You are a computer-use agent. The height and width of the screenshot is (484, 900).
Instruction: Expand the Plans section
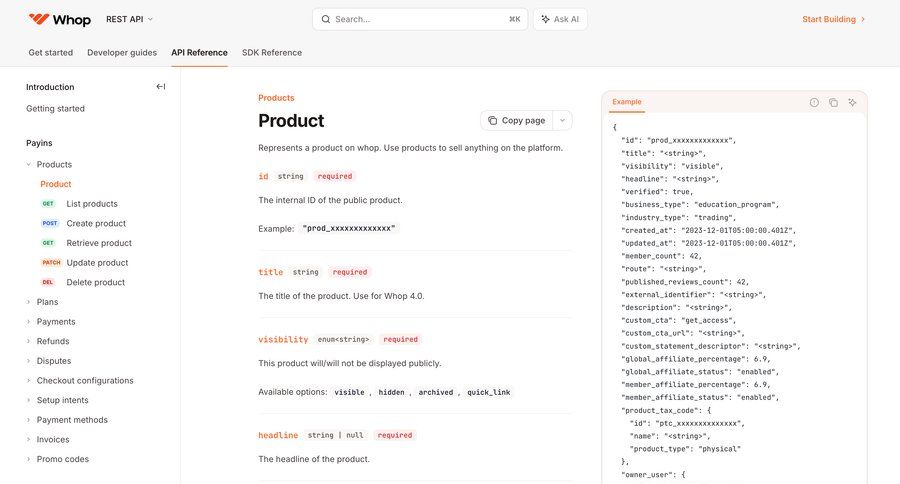[x=28, y=302]
